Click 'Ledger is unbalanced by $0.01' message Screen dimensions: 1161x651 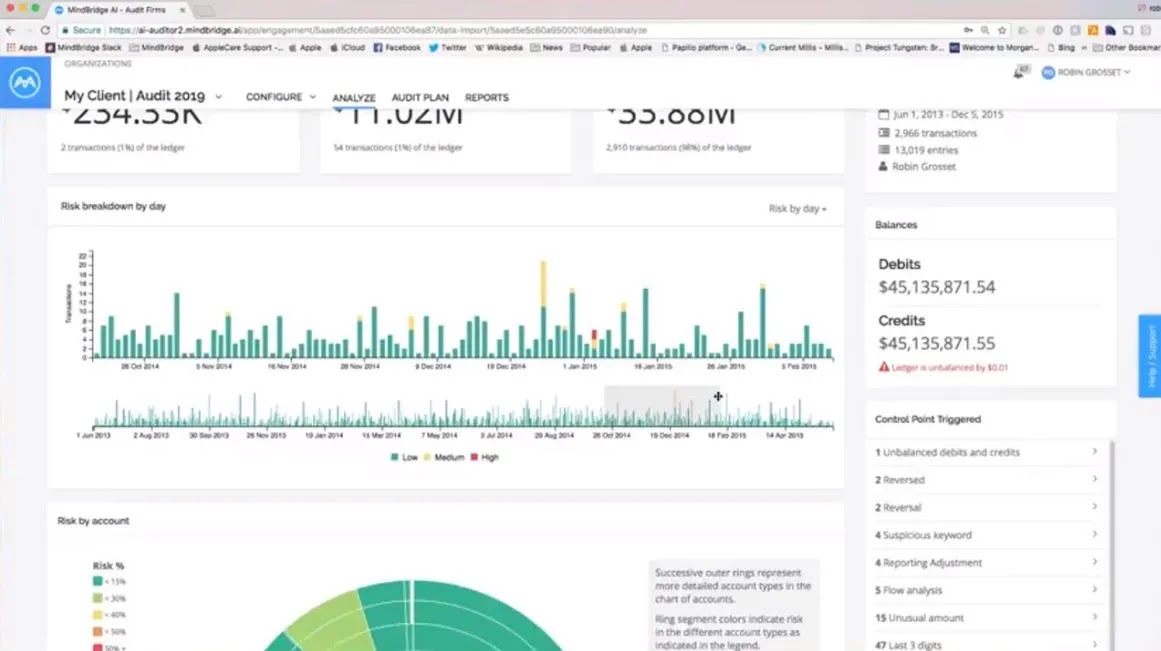pos(949,367)
